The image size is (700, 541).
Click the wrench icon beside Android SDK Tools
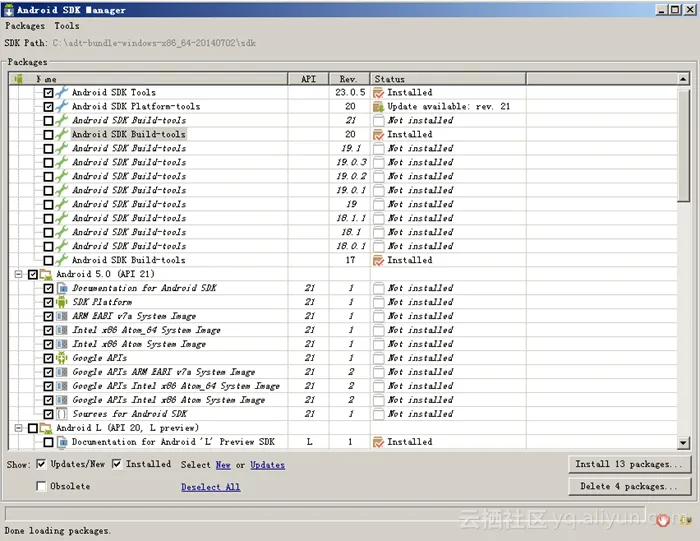click(x=62, y=92)
